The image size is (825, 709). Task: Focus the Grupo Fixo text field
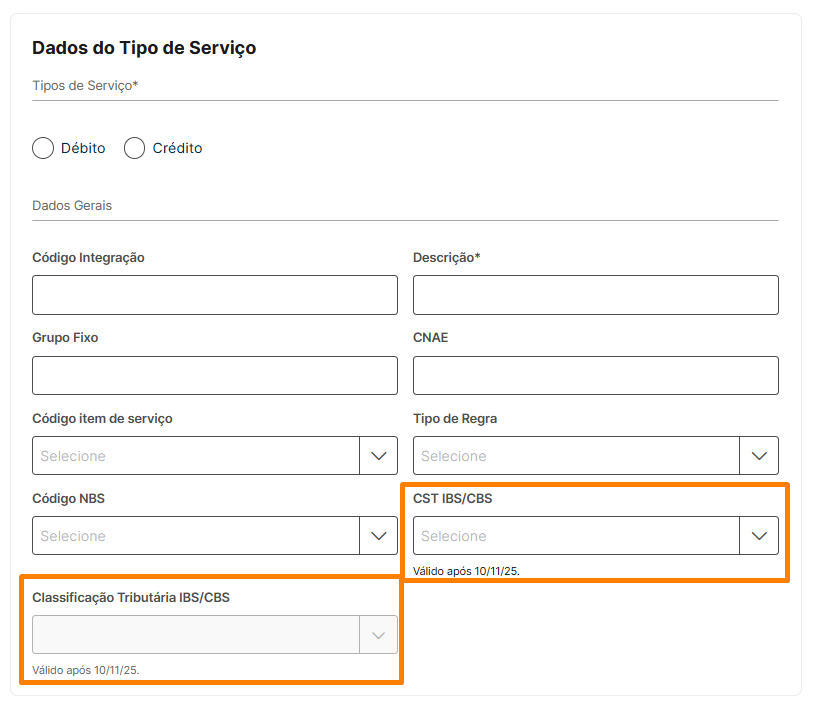tap(215, 375)
